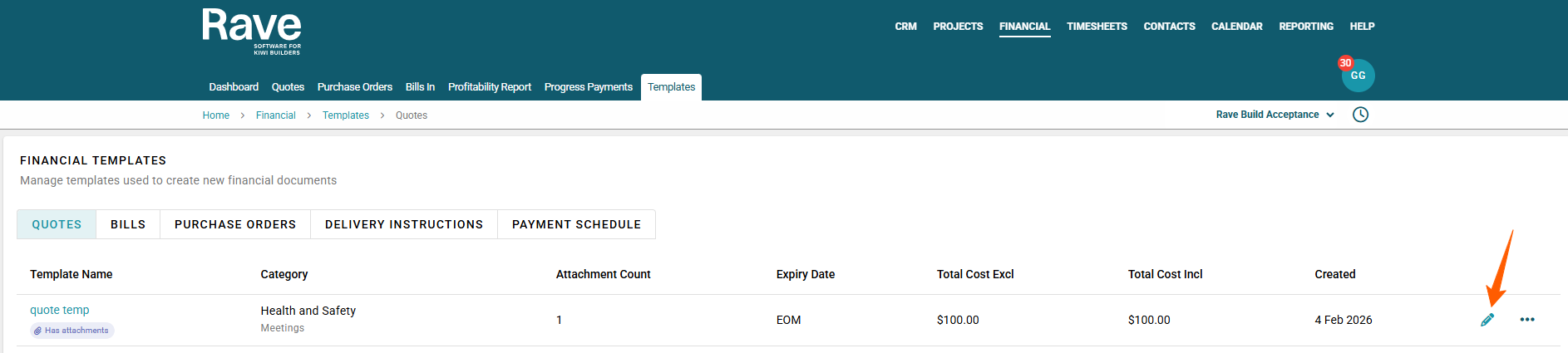Sort by the Template Name column header
Image resolution: width=1568 pixels, height=353 pixels.
(x=71, y=274)
